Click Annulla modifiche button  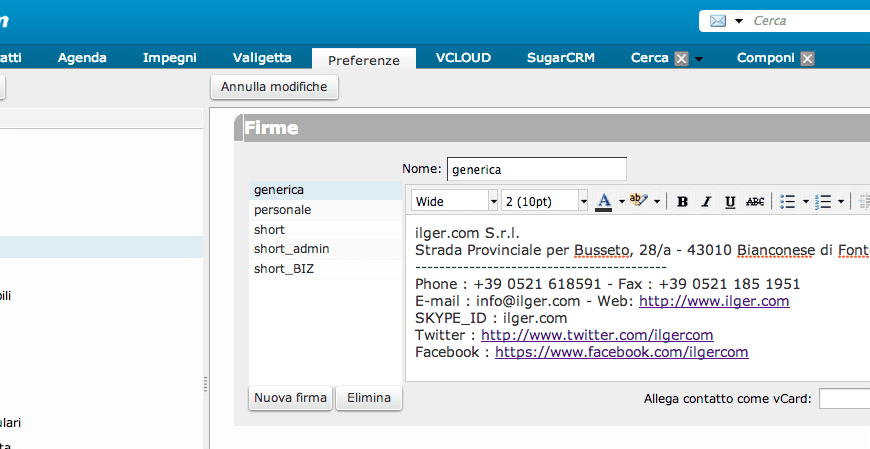pyautogui.click(x=274, y=87)
